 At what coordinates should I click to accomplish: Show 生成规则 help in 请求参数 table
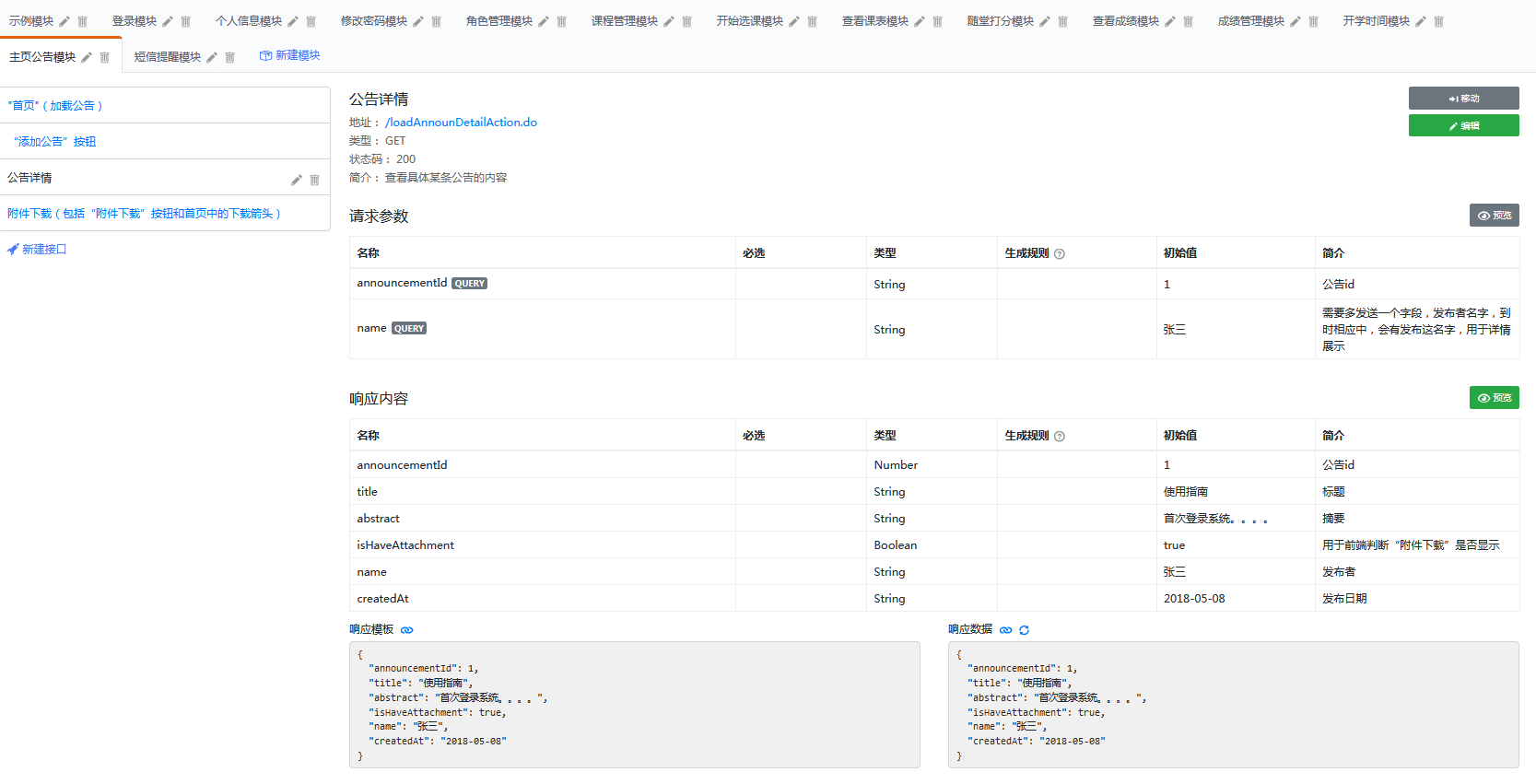point(1060,254)
